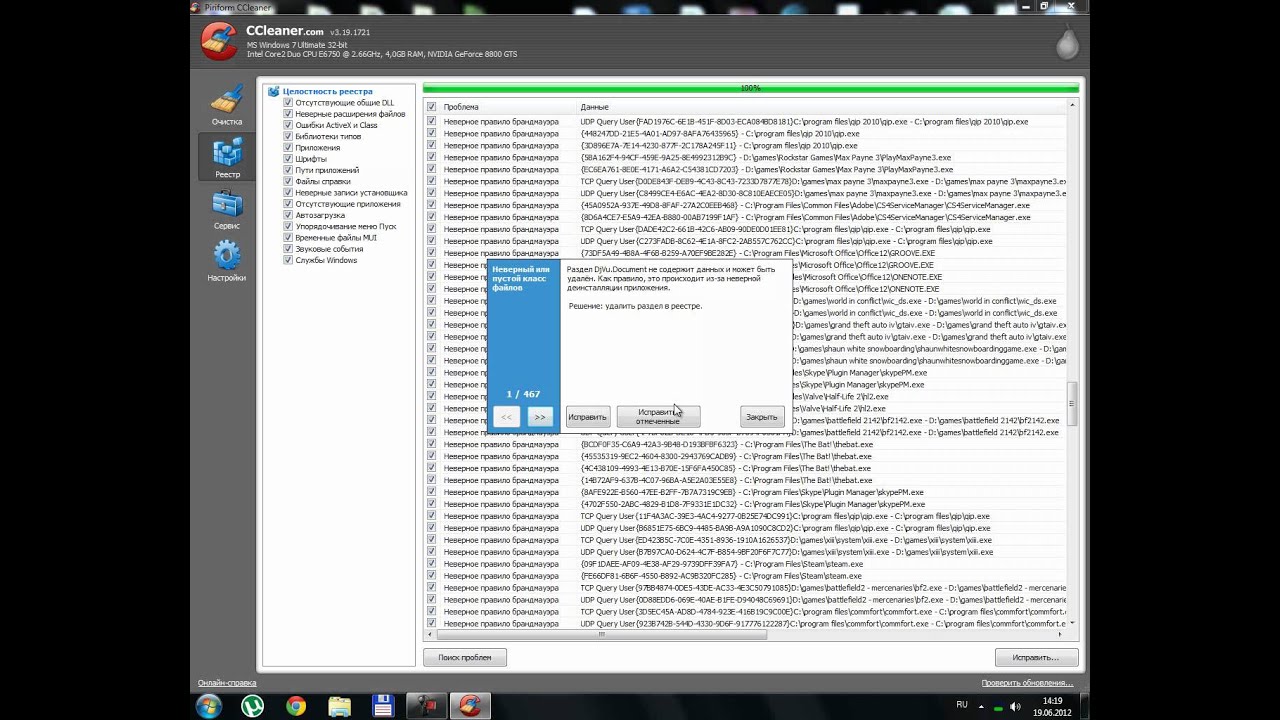Select the Реестр (Registry) section
Screen dimensions: 1280x720
point(227,158)
